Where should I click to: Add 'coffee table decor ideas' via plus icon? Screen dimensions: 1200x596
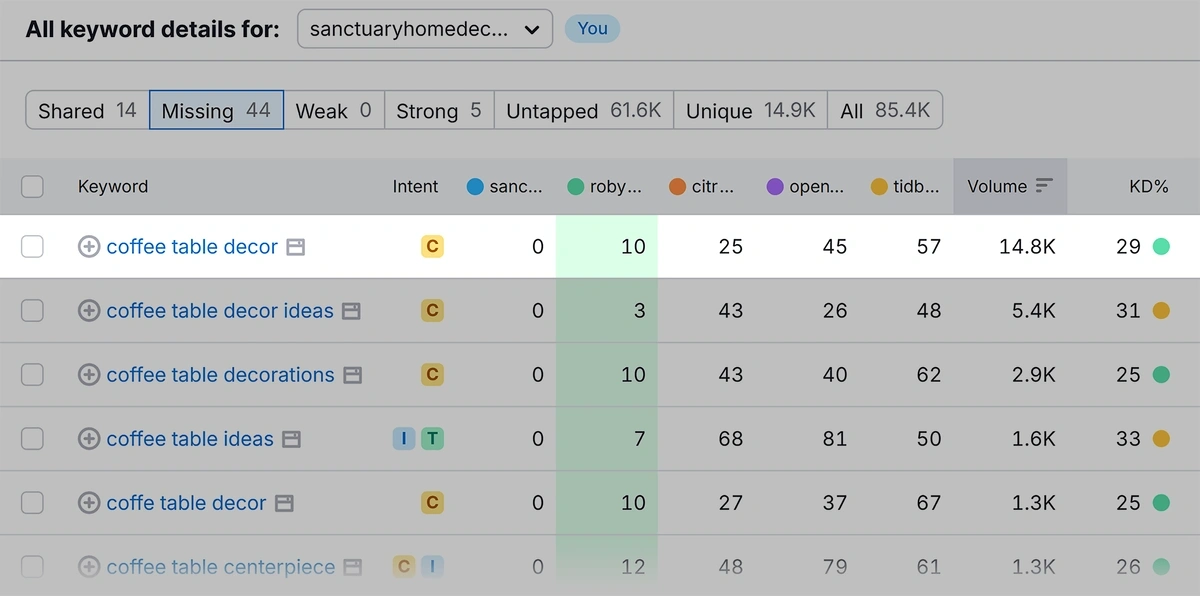(x=89, y=311)
